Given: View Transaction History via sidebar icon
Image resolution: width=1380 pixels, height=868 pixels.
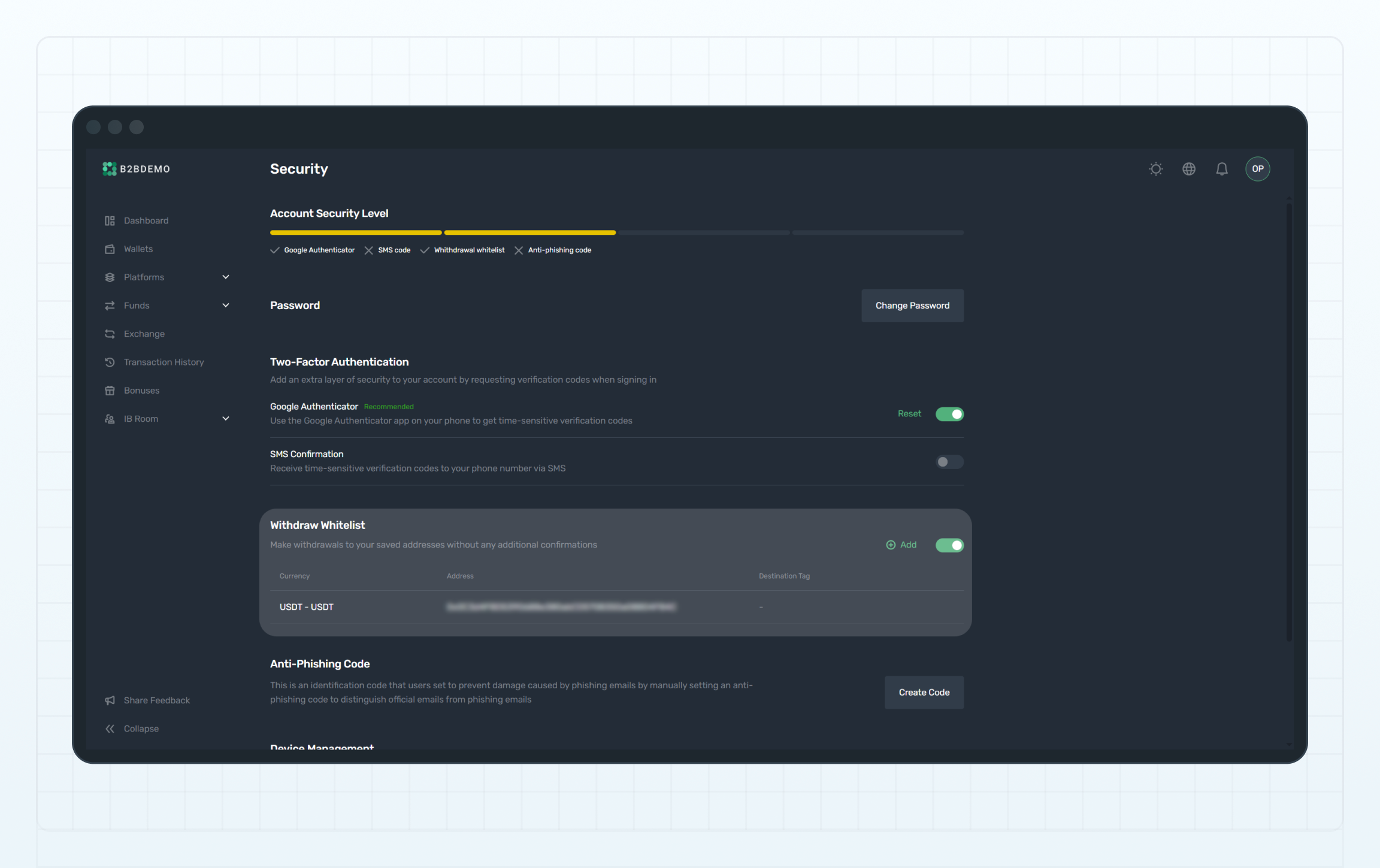Looking at the screenshot, I should pyautogui.click(x=110, y=362).
